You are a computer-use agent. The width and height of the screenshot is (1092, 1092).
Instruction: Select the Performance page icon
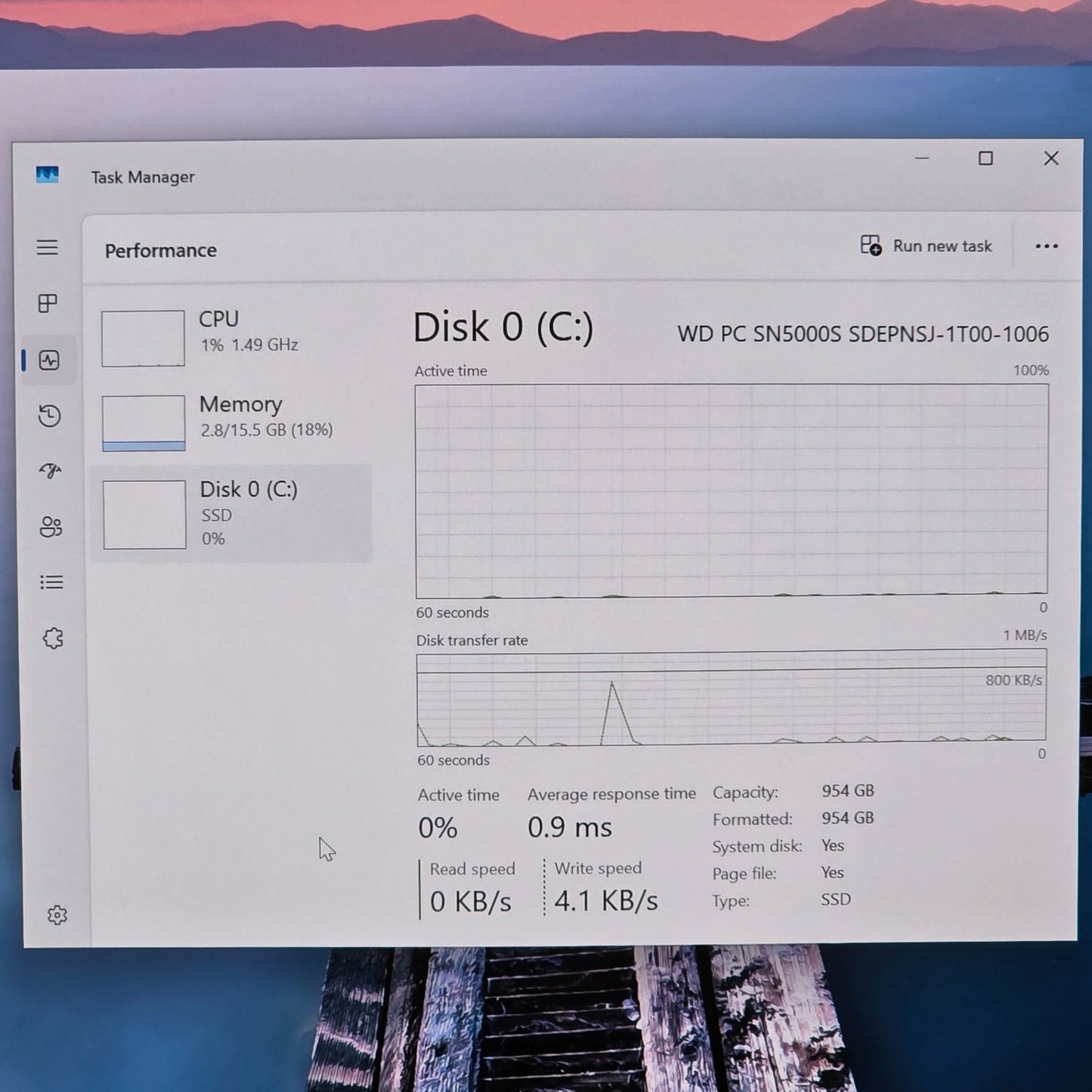tap(49, 360)
